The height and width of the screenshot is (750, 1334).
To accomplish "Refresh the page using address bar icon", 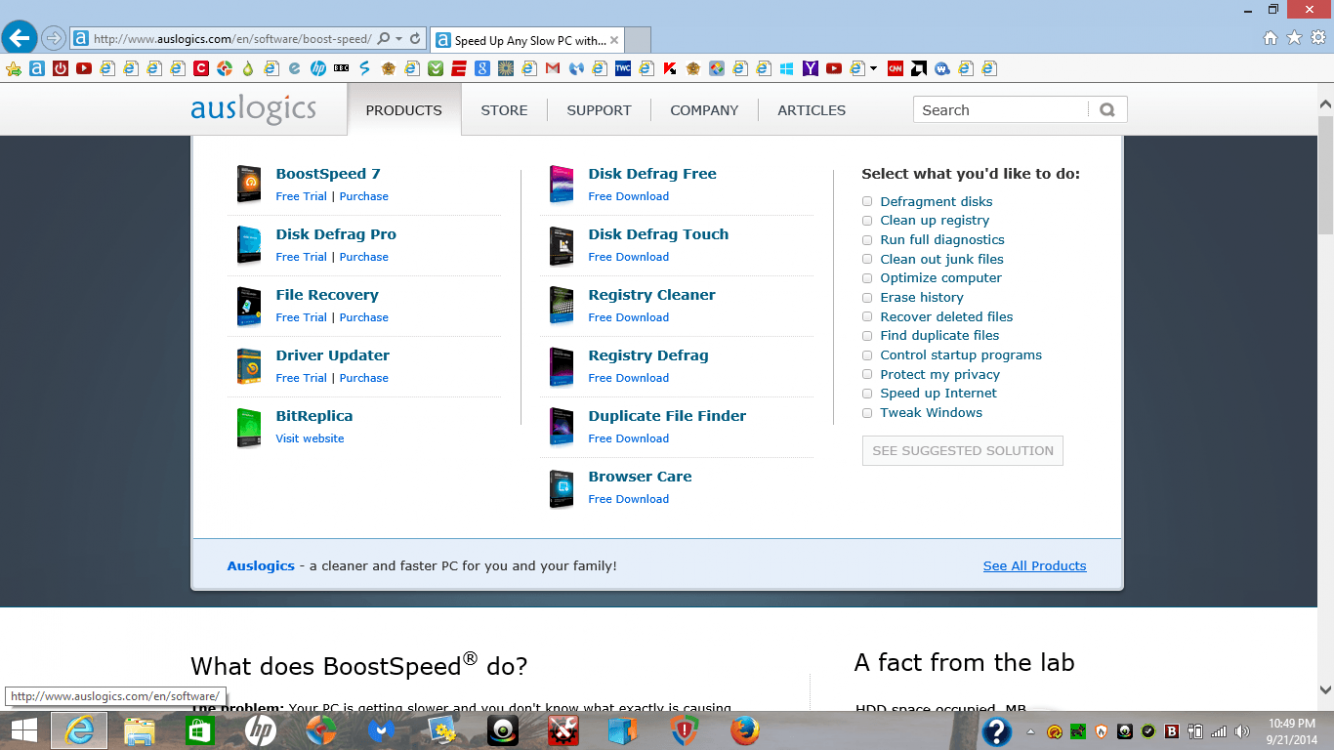I will click(415, 39).
